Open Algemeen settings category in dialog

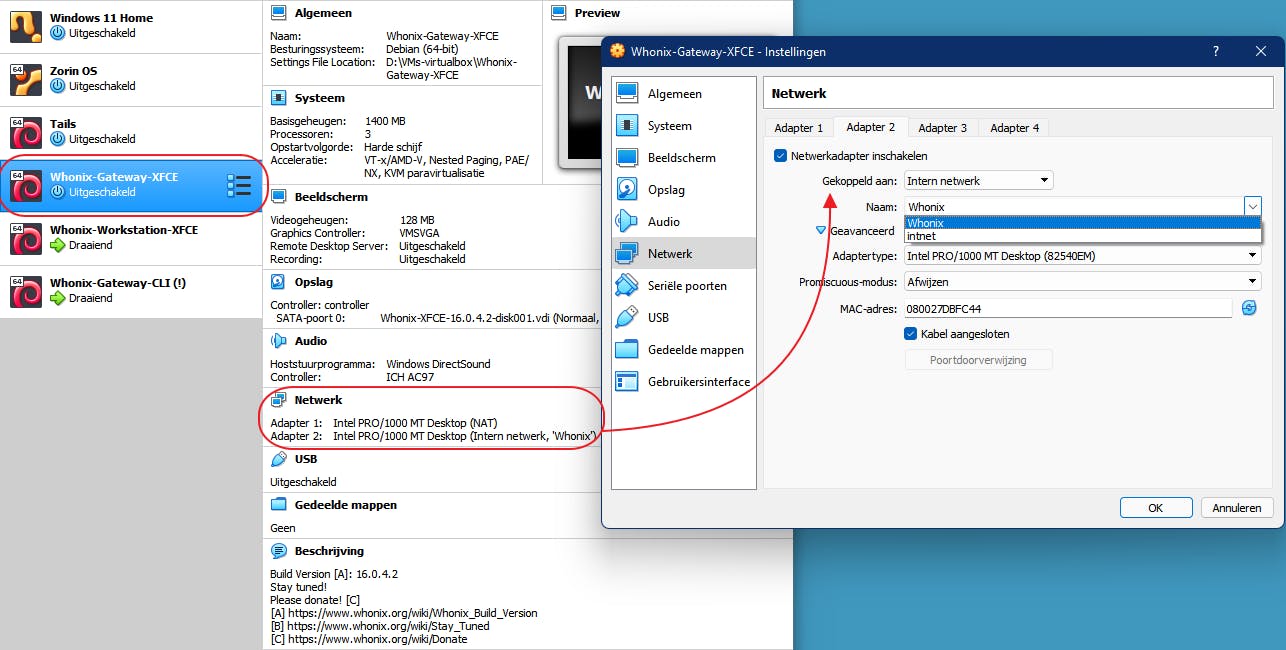click(684, 94)
